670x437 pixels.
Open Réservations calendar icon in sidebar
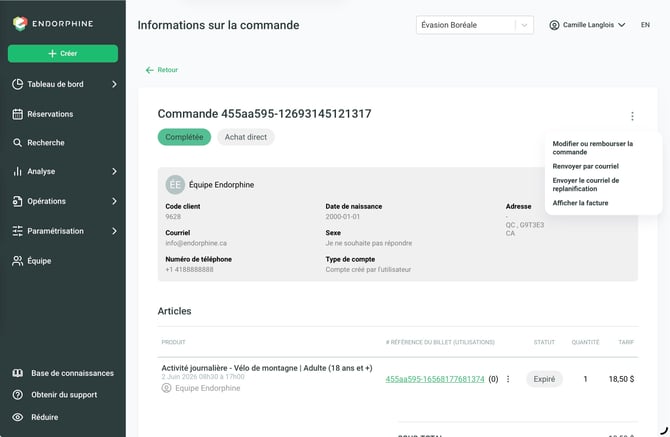pos(18,114)
